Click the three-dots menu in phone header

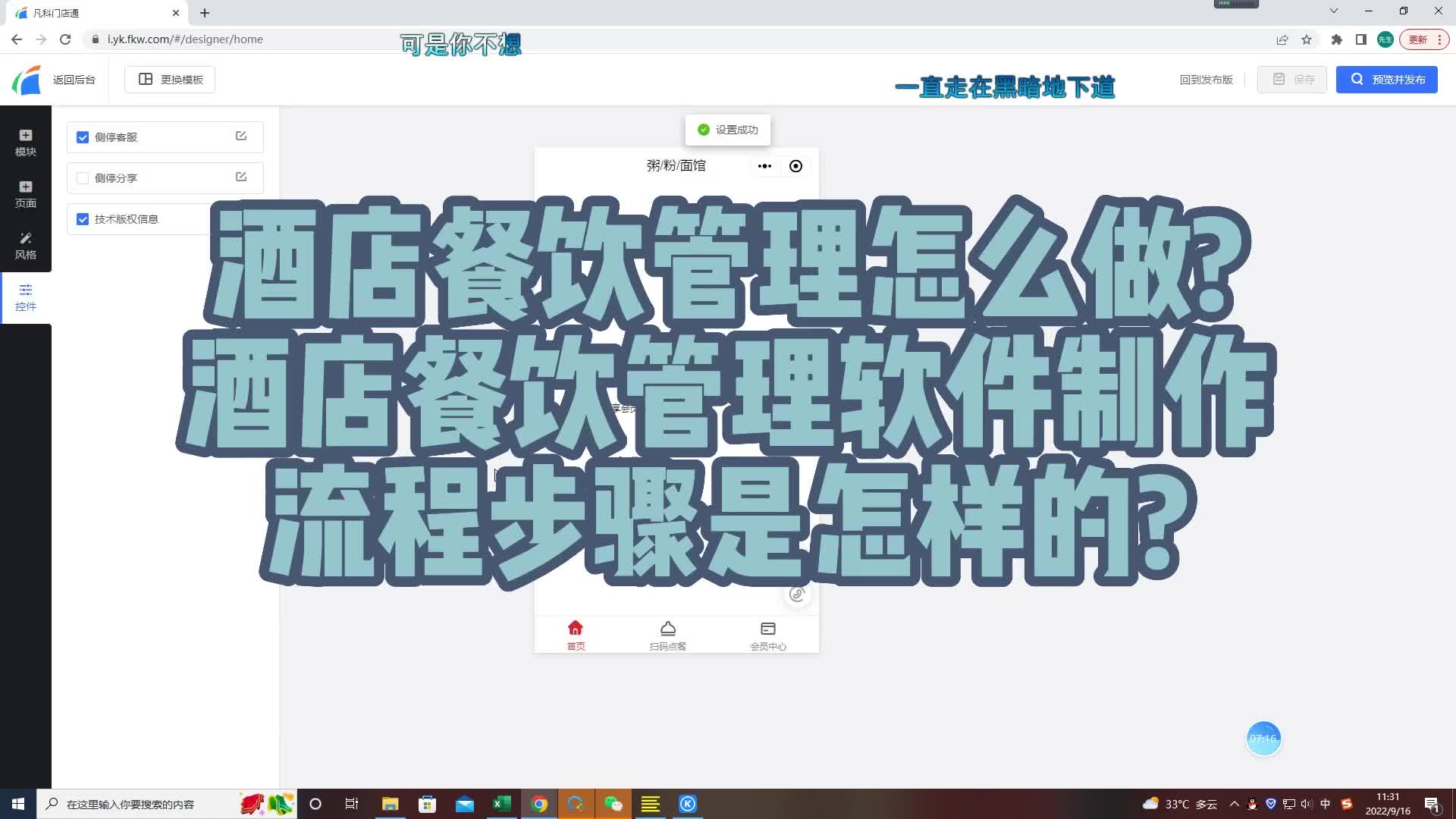764,166
